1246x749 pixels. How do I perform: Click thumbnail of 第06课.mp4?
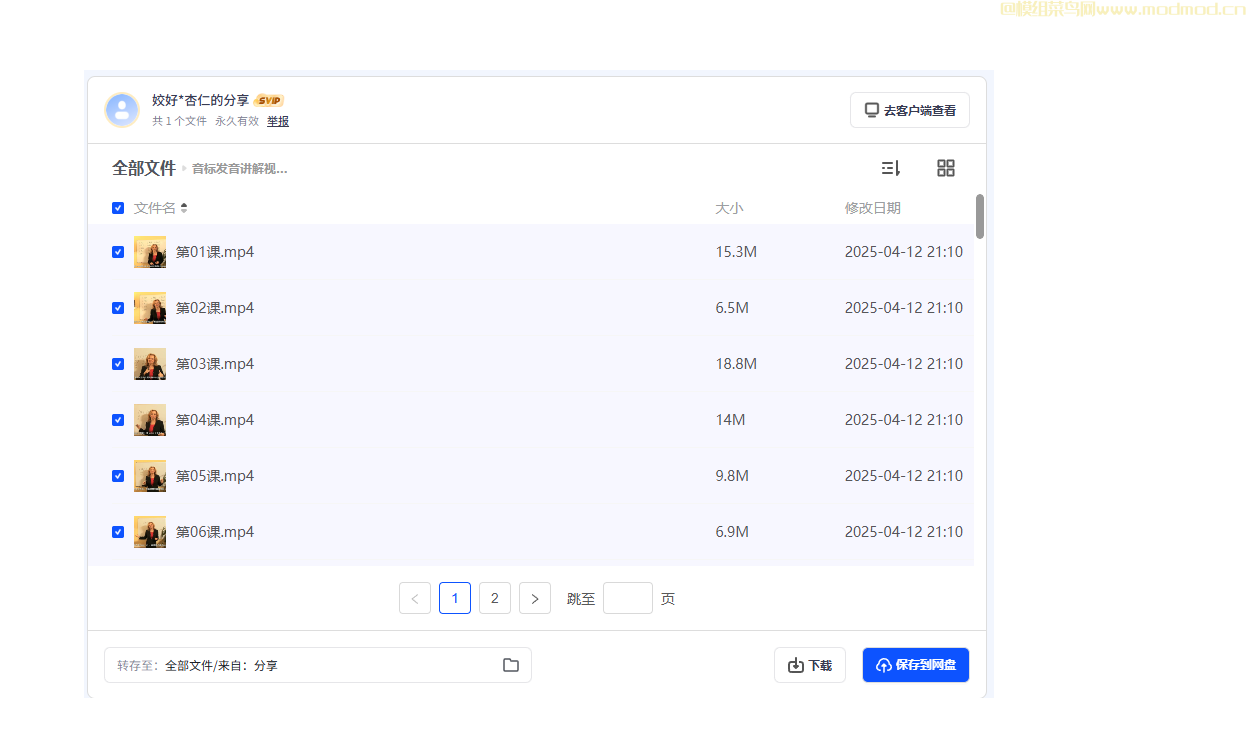point(150,532)
